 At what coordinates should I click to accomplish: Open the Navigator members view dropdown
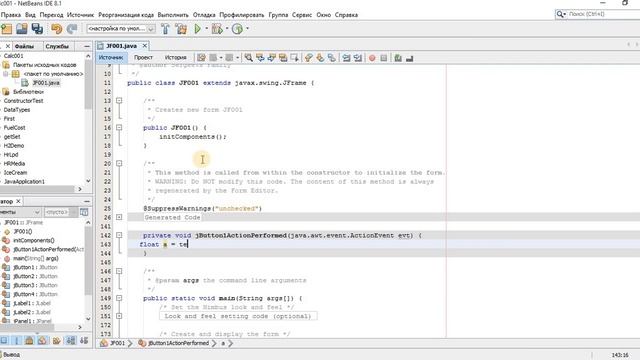click(x=20, y=212)
